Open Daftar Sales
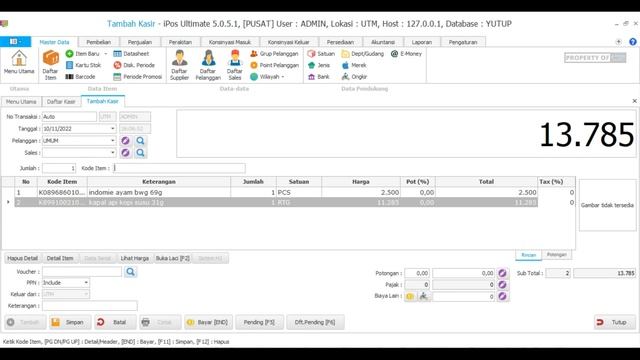 tap(235, 65)
